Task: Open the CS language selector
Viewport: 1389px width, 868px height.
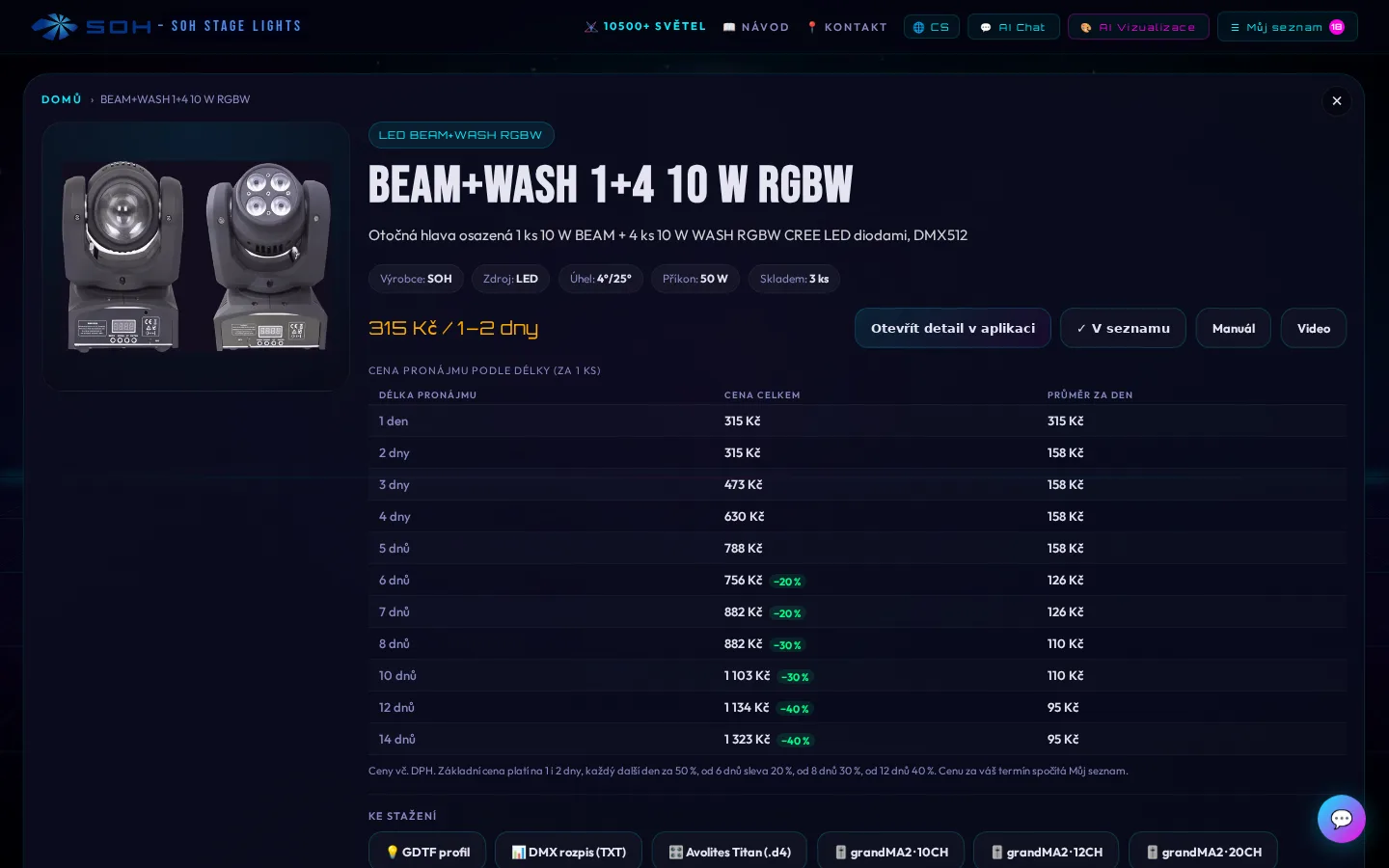Action: 932,27
